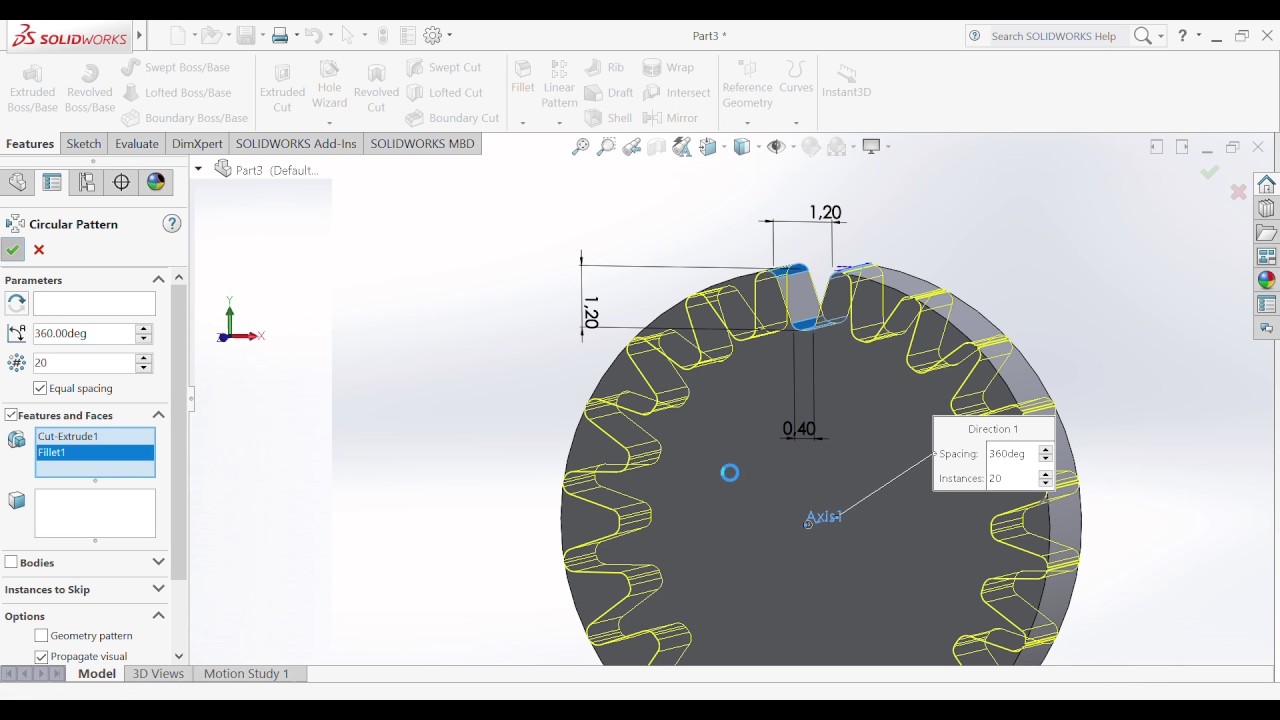Switch to the SOLIDWORKS MBD tab
This screenshot has height=720, width=1280.
422,144
